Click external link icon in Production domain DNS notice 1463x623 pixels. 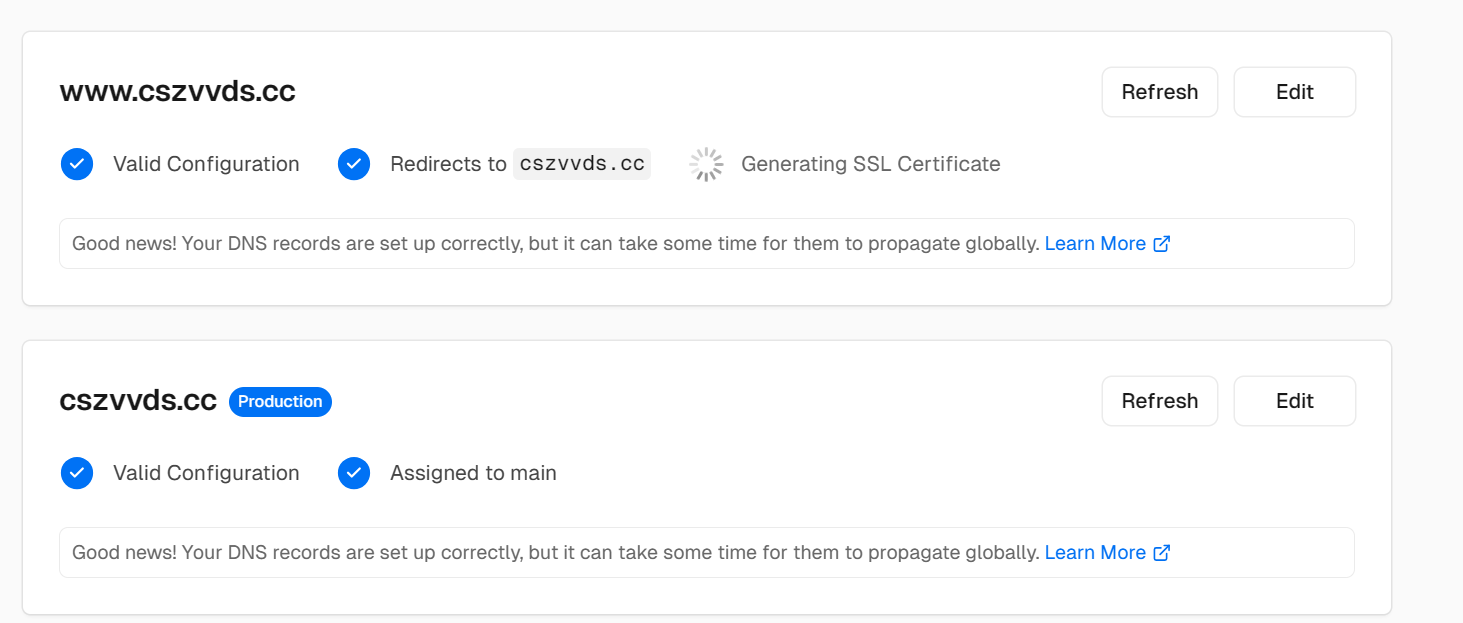point(1162,553)
